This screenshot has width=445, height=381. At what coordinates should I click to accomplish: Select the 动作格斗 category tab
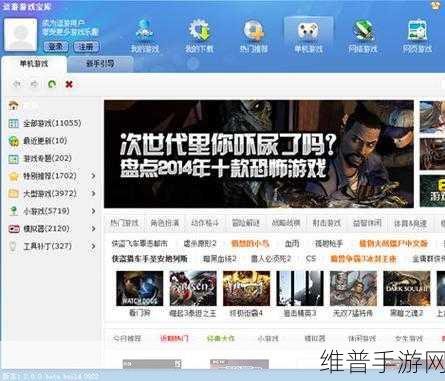pos(205,223)
